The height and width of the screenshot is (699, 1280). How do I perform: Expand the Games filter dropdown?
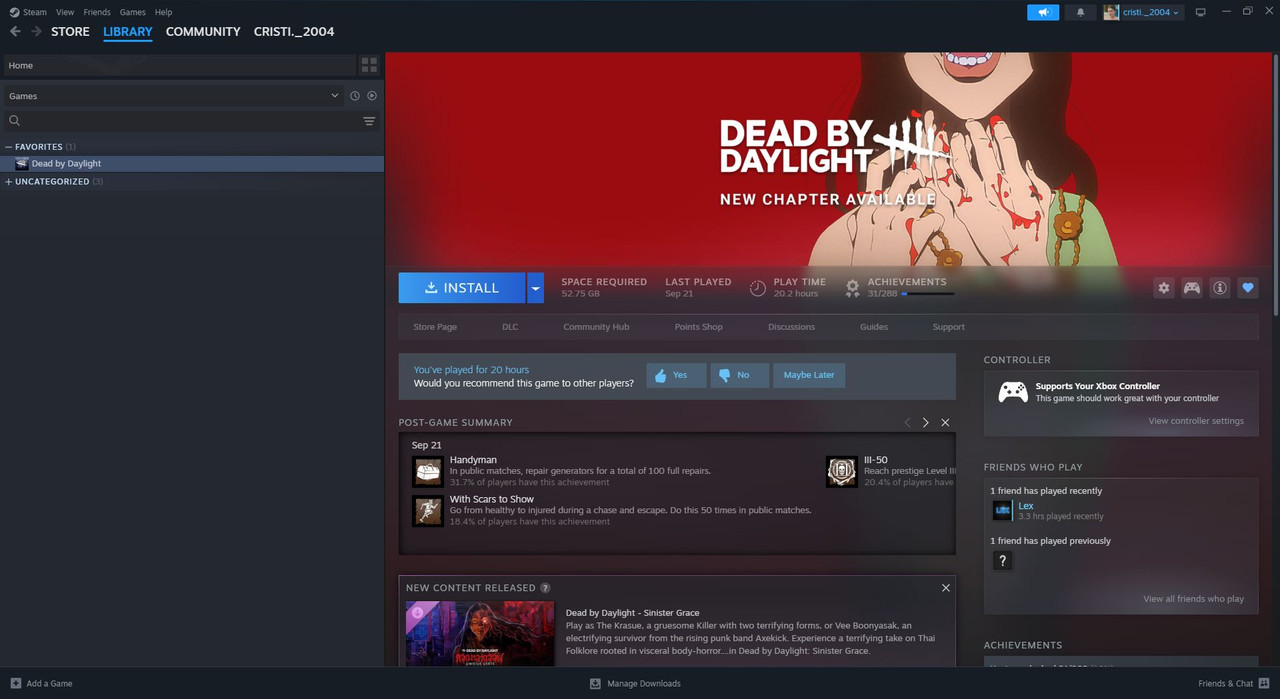[173, 96]
